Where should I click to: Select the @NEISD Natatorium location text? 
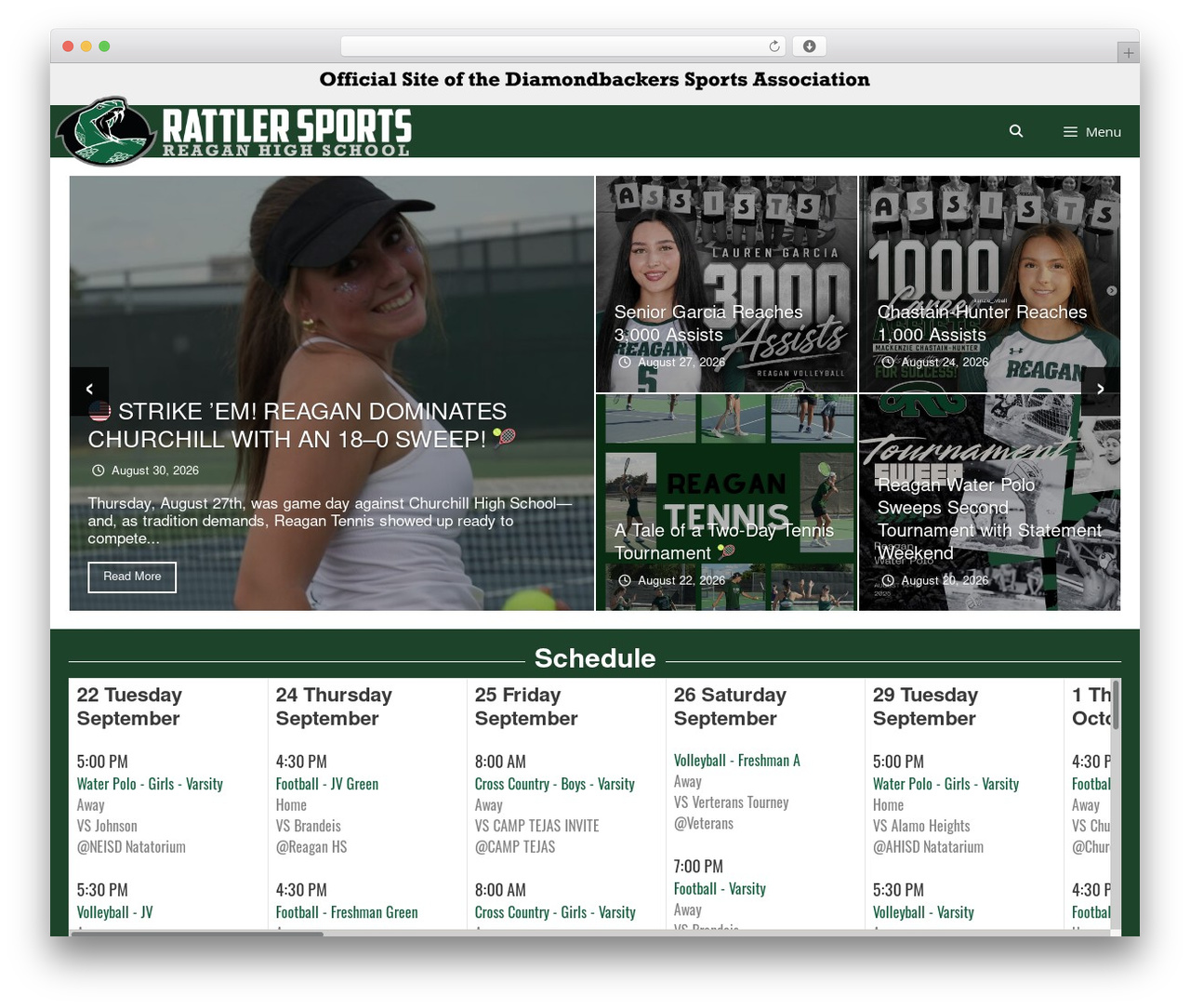(x=131, y=847)
